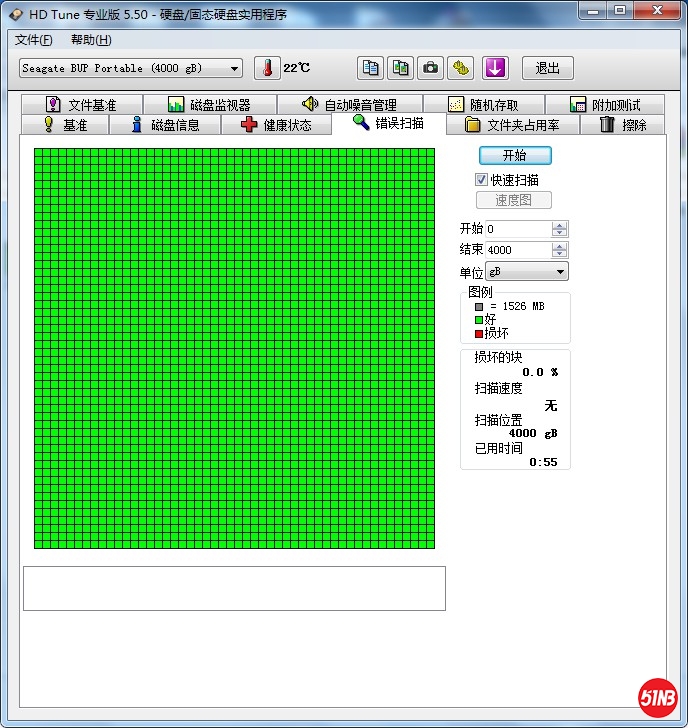Click the purple download arrow icon
Image resolution: width=688 pixels, height=728 pixels.
(496, 68)
